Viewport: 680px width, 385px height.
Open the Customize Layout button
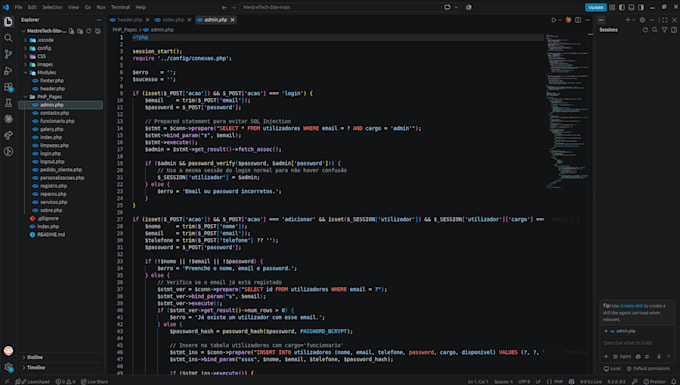coord(612,7)
